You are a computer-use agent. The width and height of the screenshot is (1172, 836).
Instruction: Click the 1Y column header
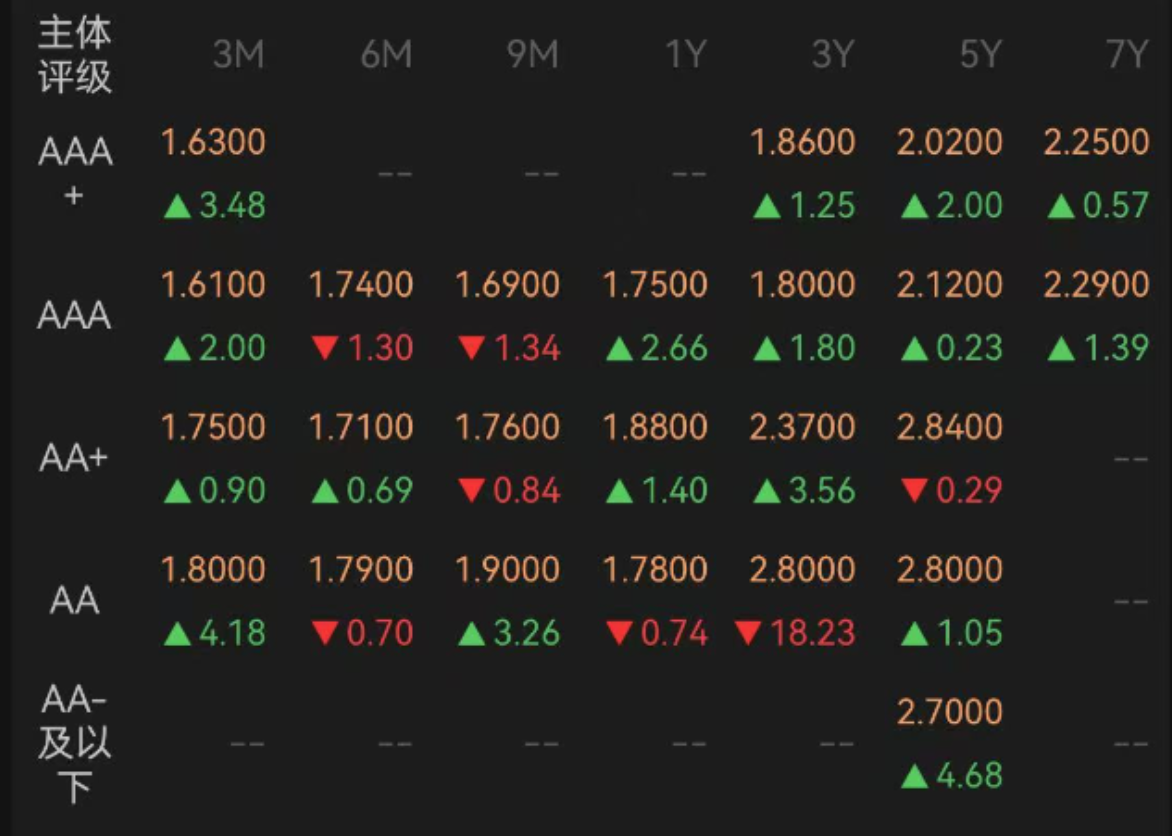pos(685,56)
